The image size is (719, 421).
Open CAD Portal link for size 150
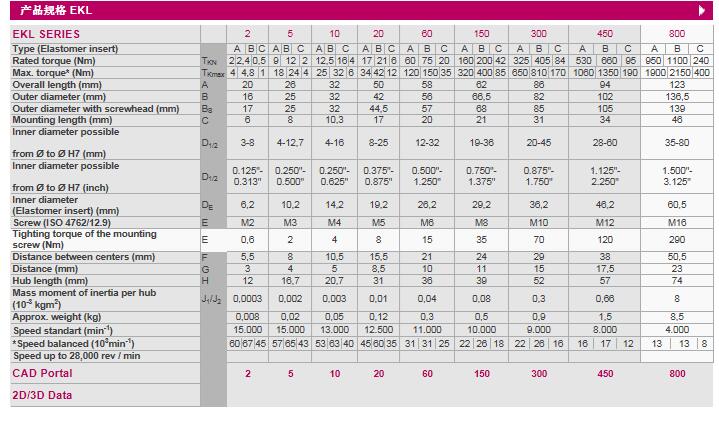(482, 373)
